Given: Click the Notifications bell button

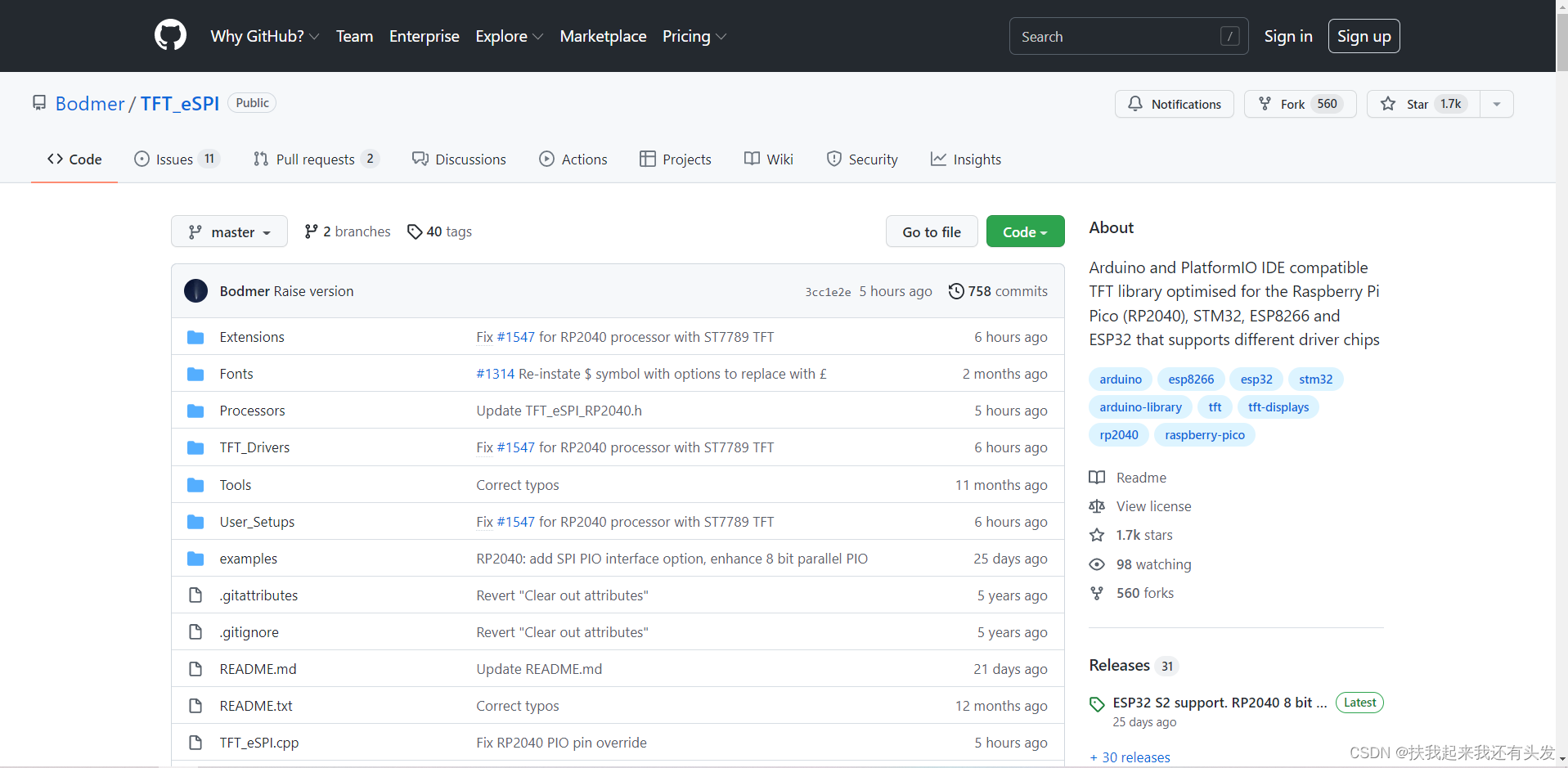Looking at the screenshot, I should tap(1174, 104).
